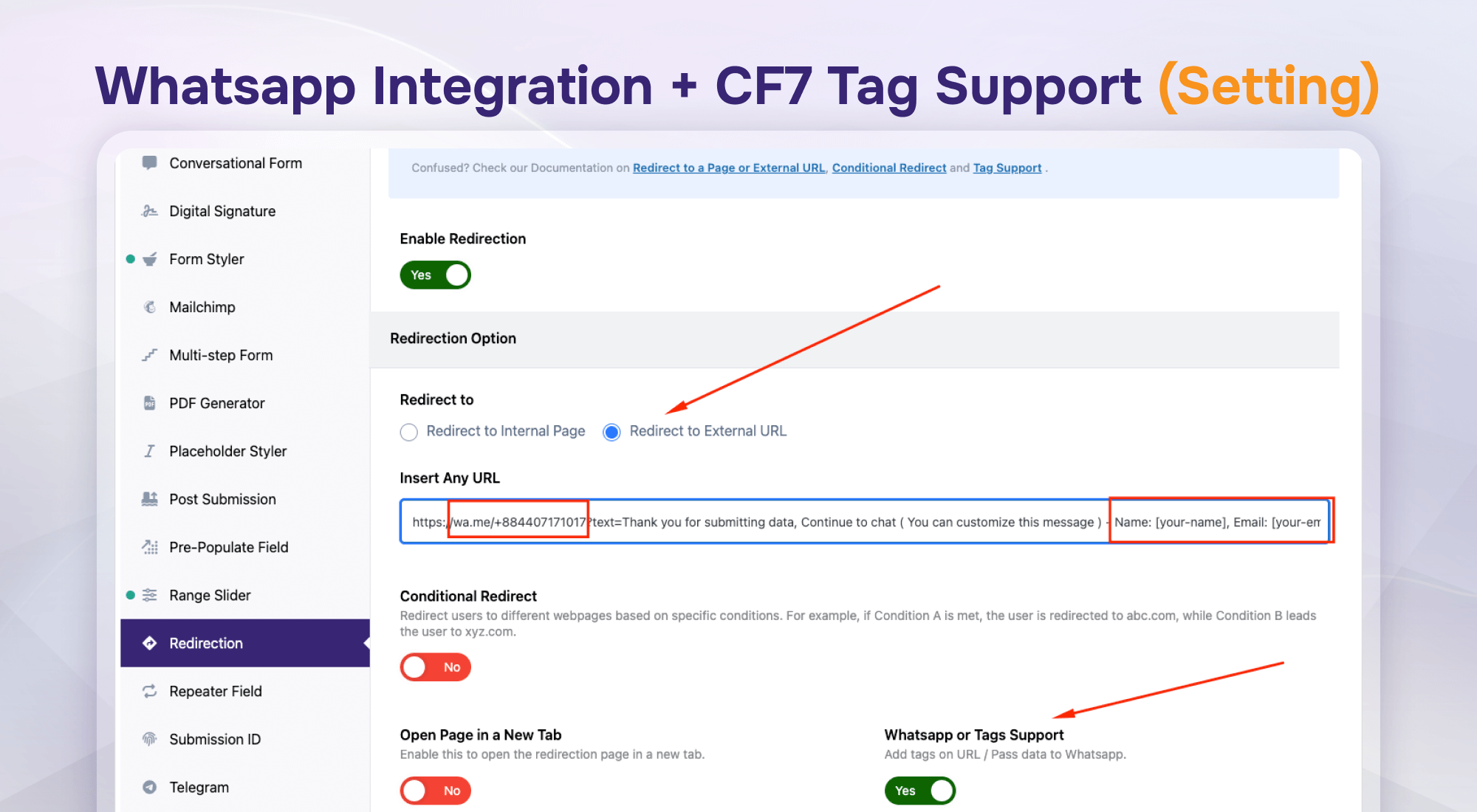The width and height of the screenshot is (1477, 812).
Task: Open the Redirection sidebar tab
Action: tap(245, 643)
